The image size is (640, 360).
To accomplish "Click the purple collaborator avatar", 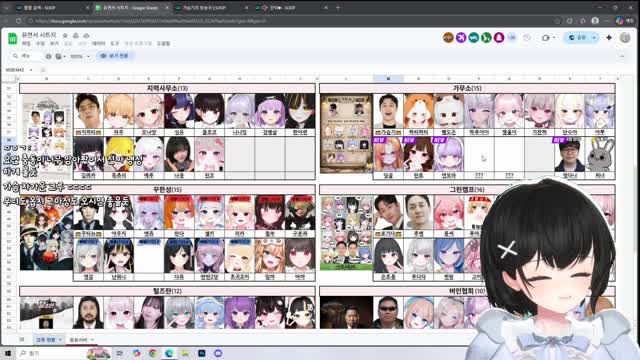I will 461,38.
